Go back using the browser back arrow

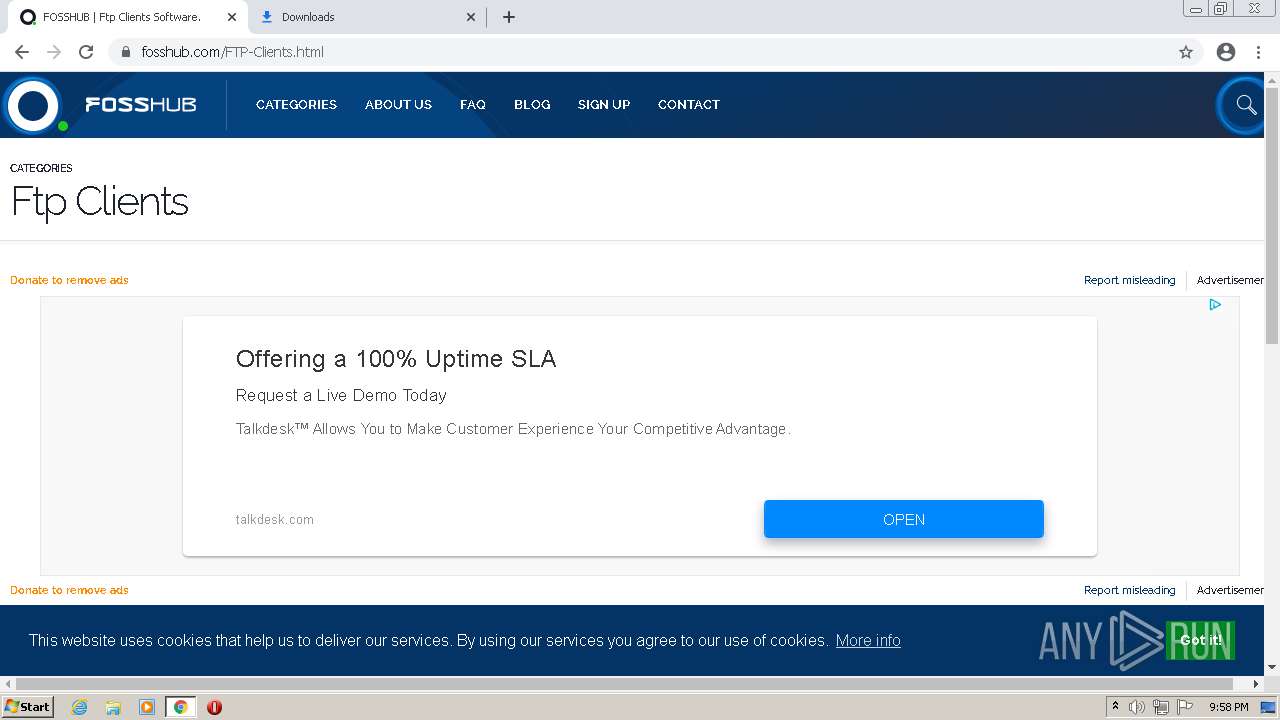pyautogui.click(x=22, y=52)
